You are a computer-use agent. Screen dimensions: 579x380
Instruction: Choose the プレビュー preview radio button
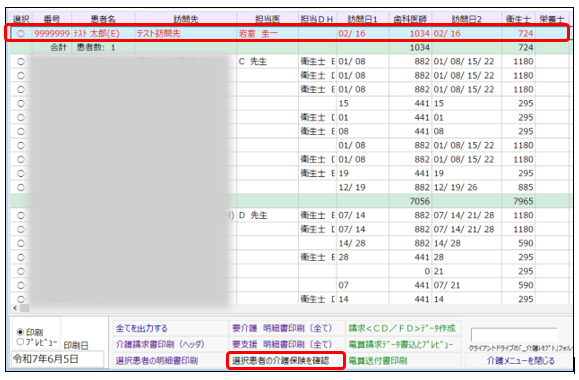[20, 342]
